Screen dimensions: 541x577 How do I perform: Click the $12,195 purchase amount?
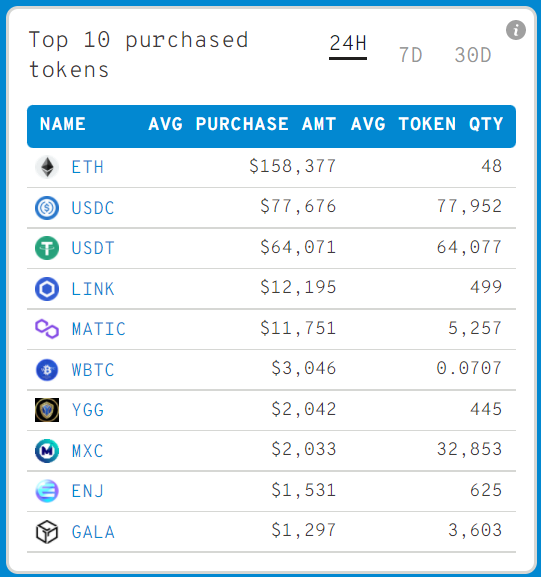point(298,287)
